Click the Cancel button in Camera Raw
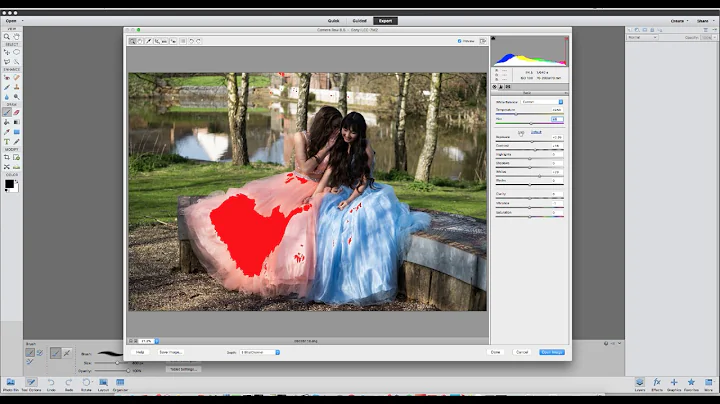 click(522, 352)
